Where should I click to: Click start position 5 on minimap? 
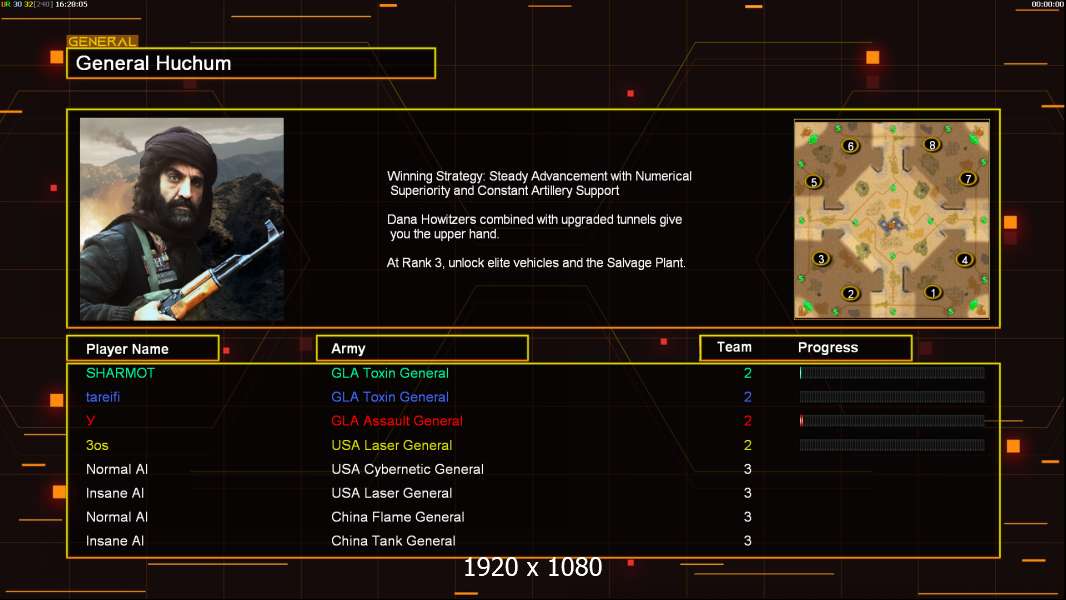click(814, 181)
